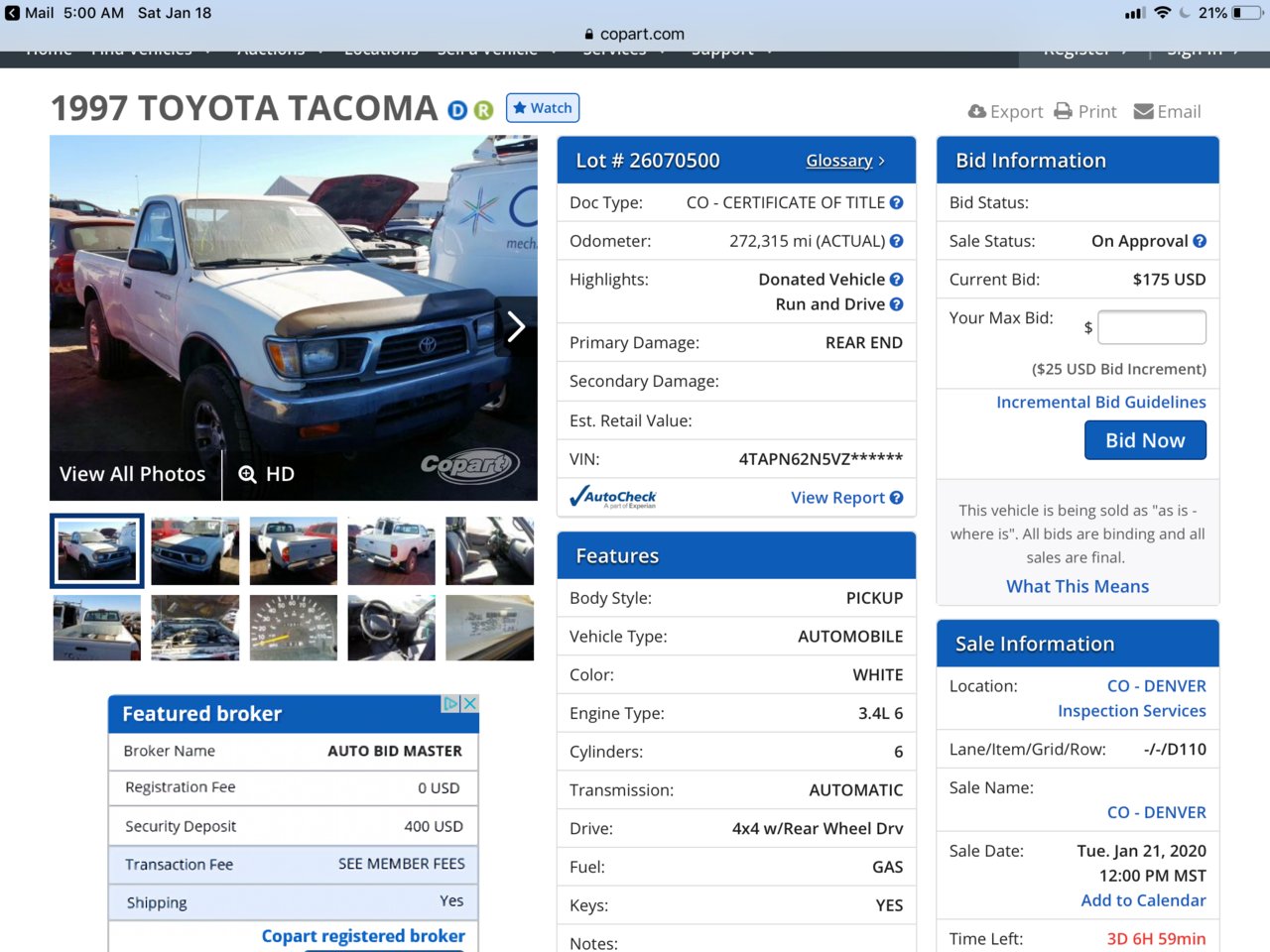Viewport: 1270px width, 952px height.
Task: Select fifth thumbnail showing interior seats
Action: click(x=490, y=550)
